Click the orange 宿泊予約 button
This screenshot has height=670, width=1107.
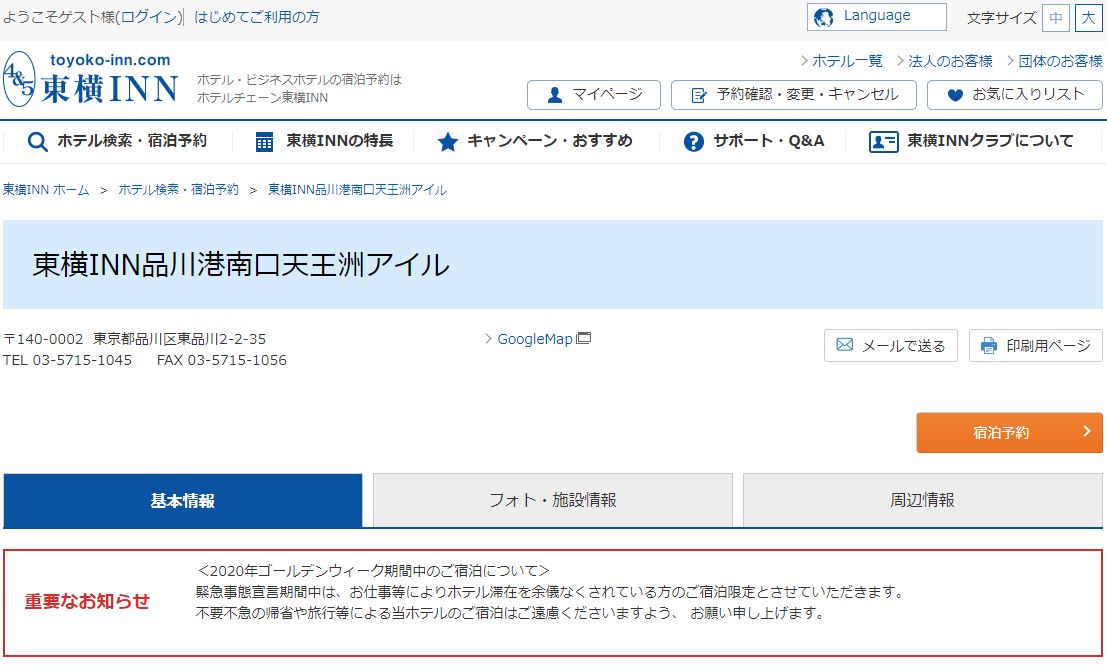[x=1009, y=433]
